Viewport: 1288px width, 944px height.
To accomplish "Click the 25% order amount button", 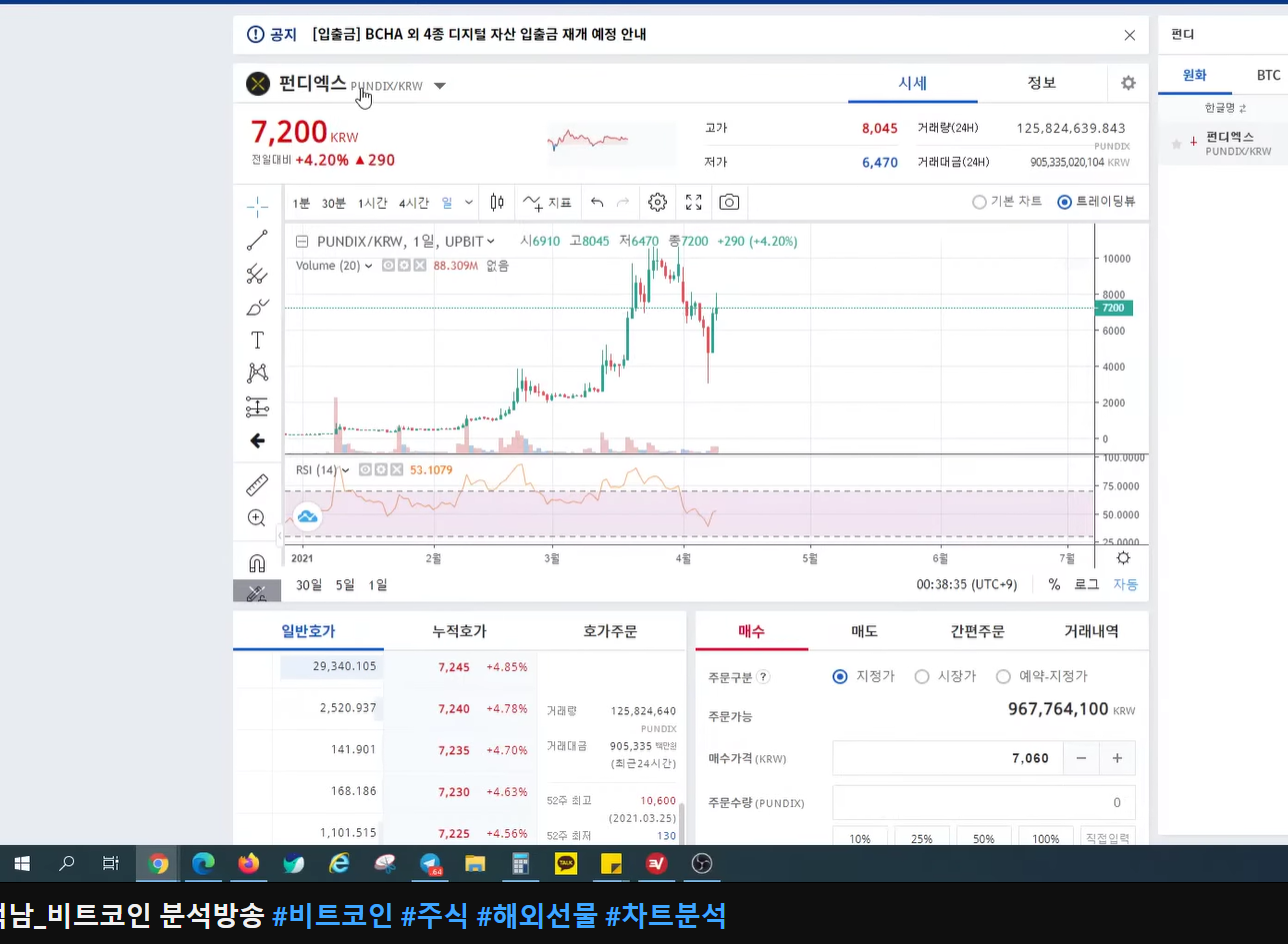I will click(x=922, y=838).
